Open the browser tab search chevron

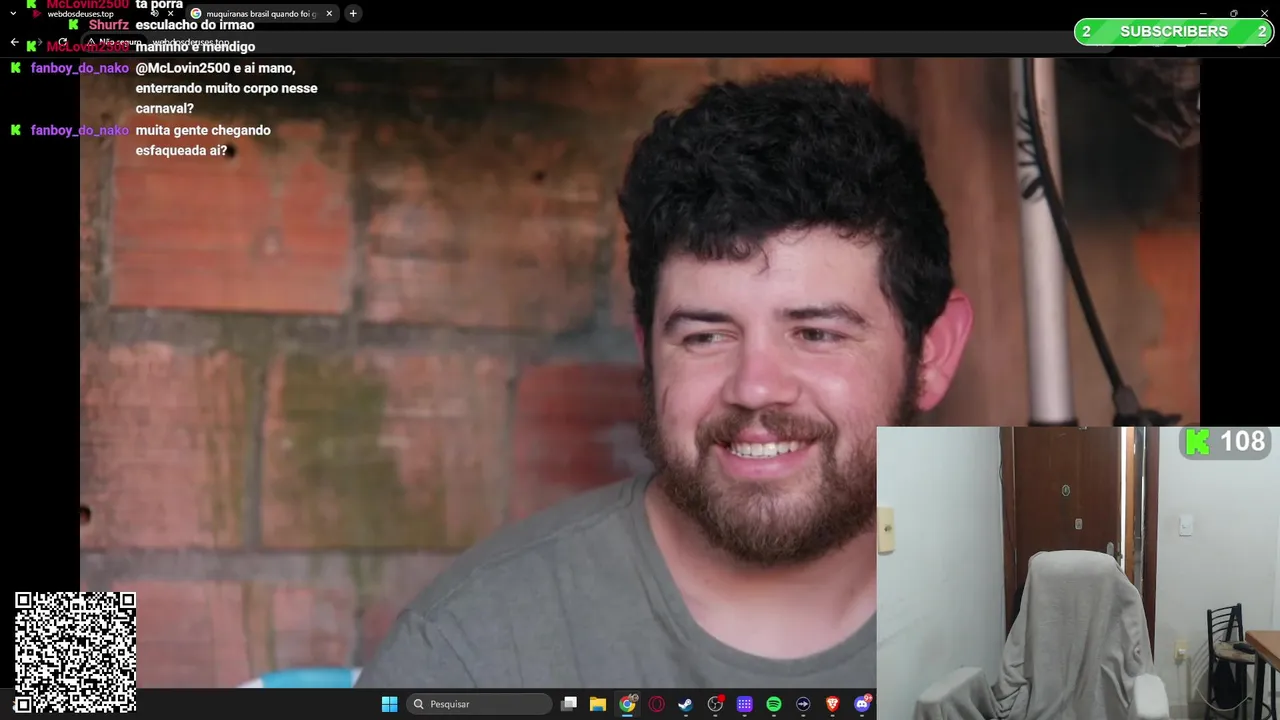[13, 14]
